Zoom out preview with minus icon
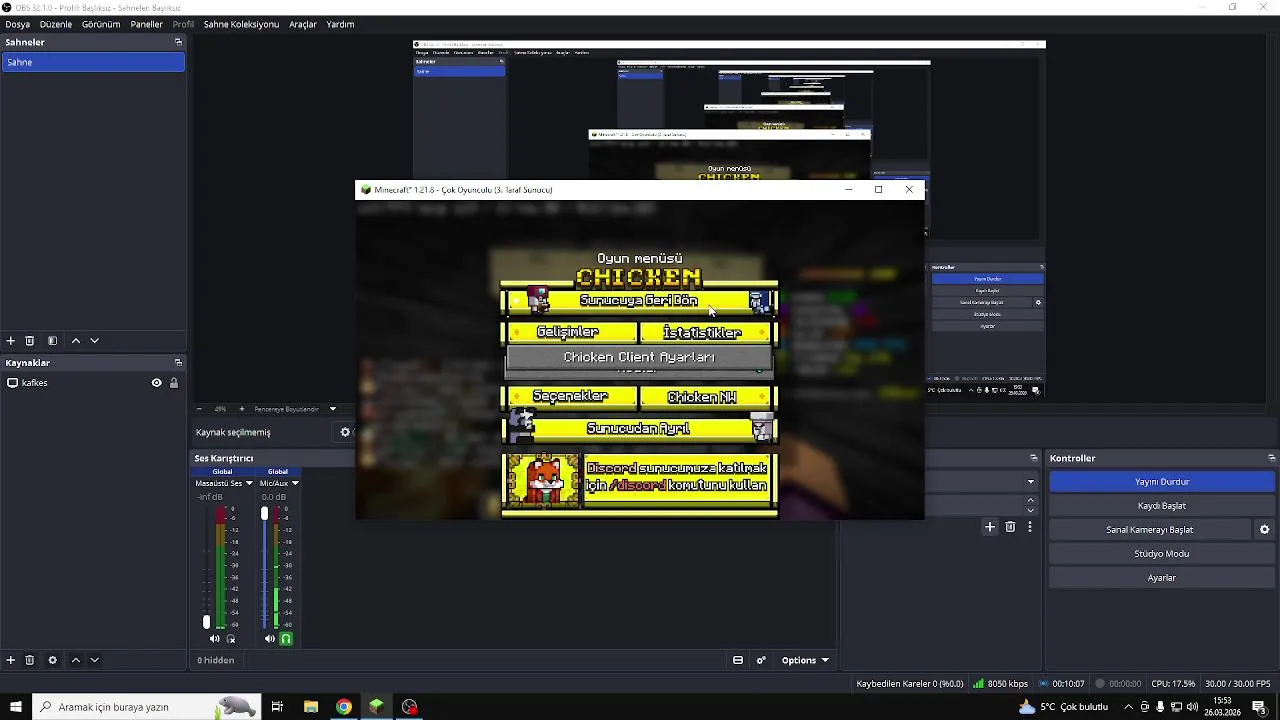The image size is (1280, 720). point(199,409)
